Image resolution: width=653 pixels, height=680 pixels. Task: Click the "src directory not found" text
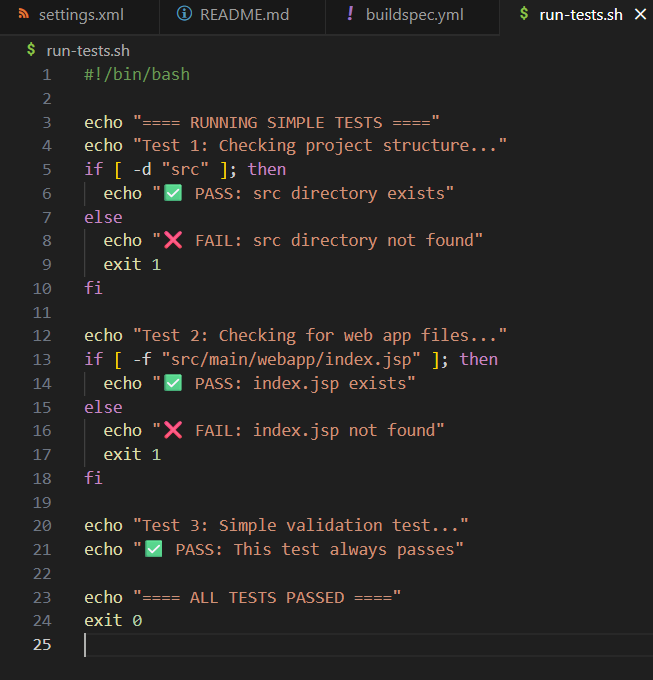pyautogui.click(x=363, y=241)
